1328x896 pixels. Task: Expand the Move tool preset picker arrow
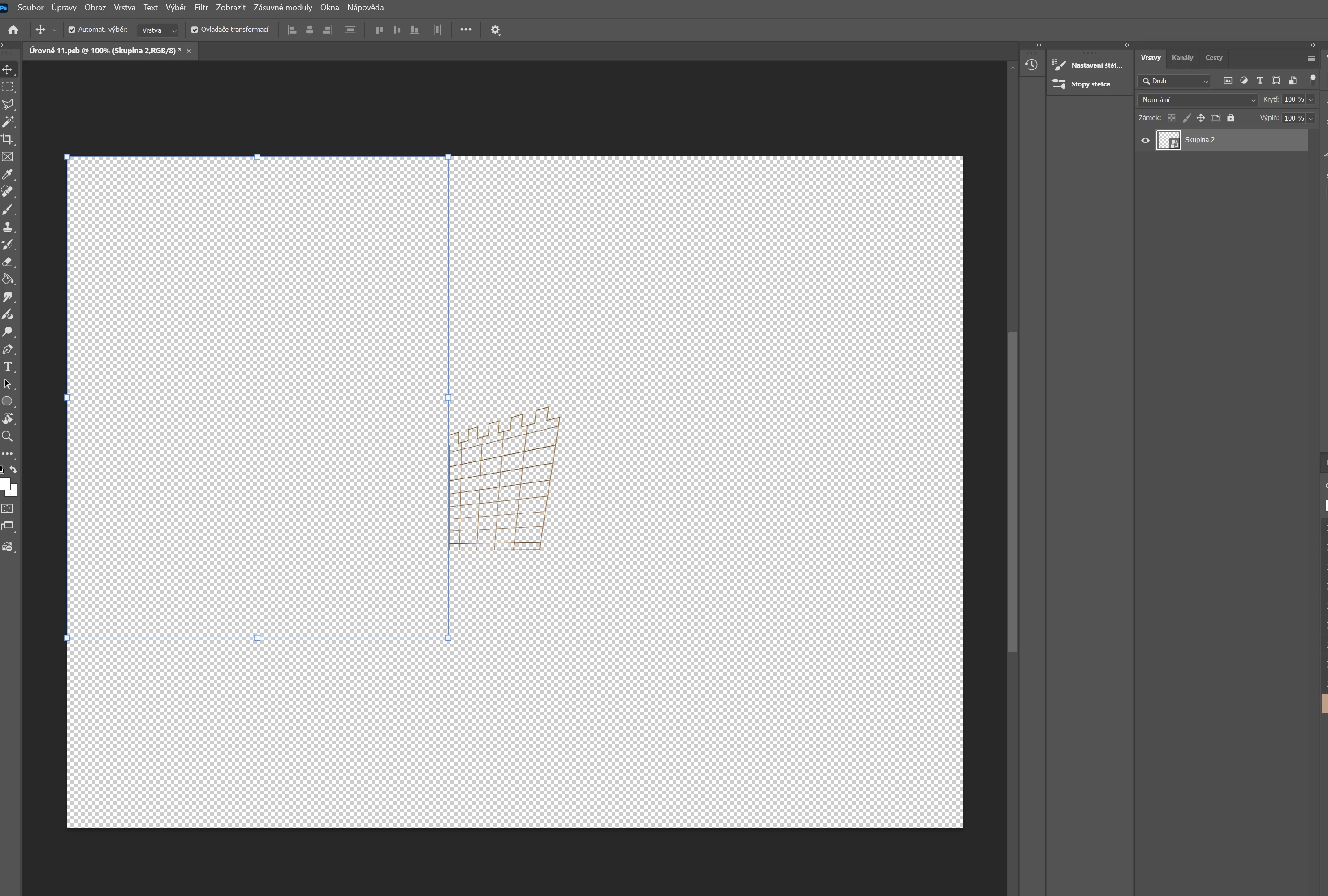[55, 30]
